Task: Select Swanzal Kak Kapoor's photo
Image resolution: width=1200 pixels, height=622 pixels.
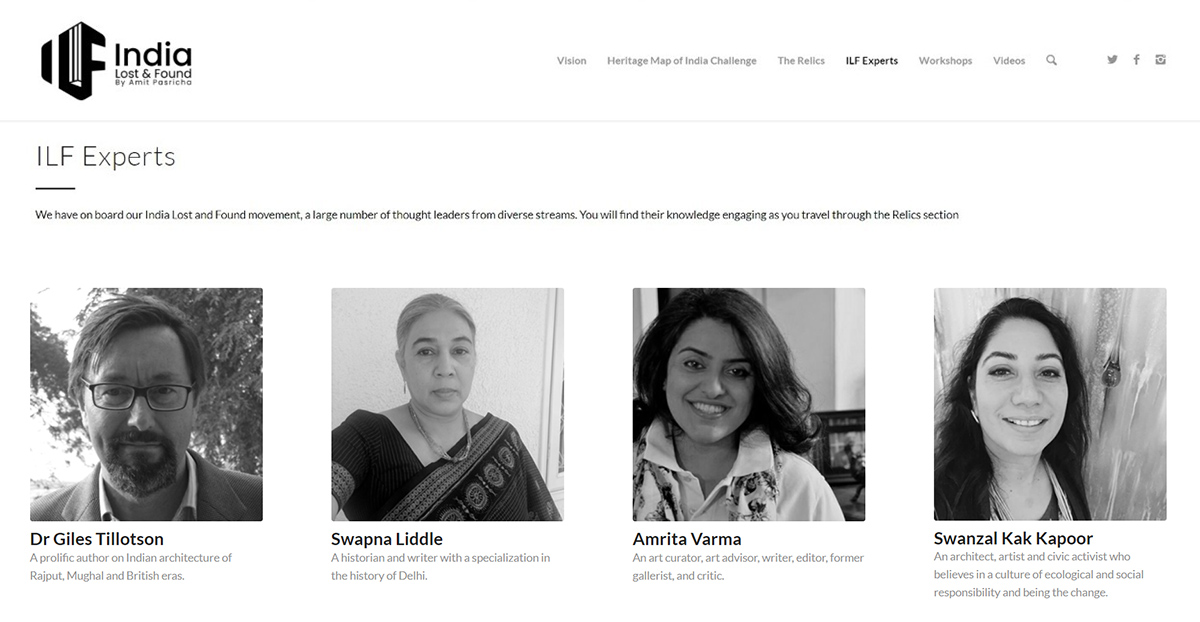Action: click(1049, 403)
